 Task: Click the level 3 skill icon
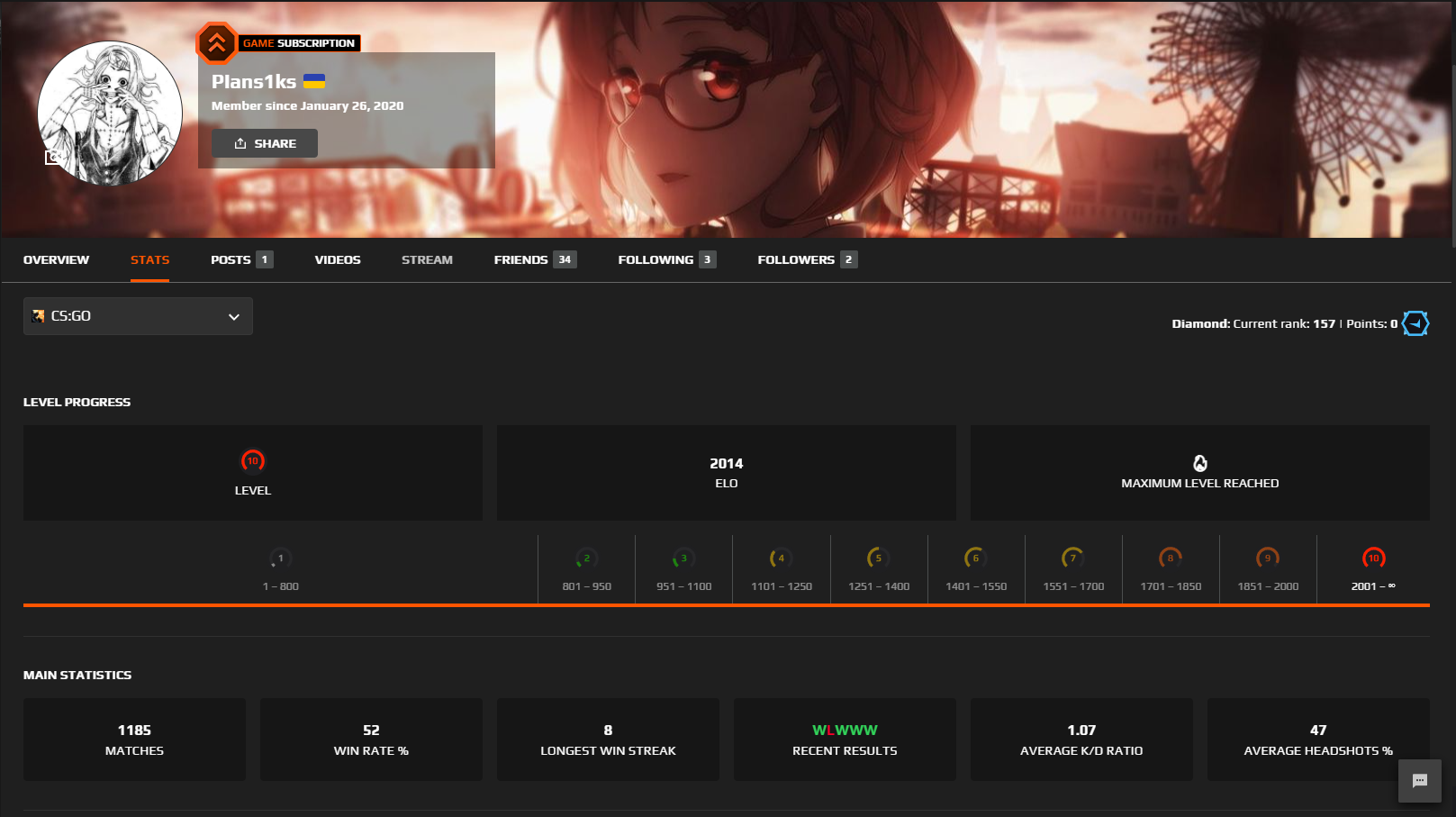pos(683,558)
